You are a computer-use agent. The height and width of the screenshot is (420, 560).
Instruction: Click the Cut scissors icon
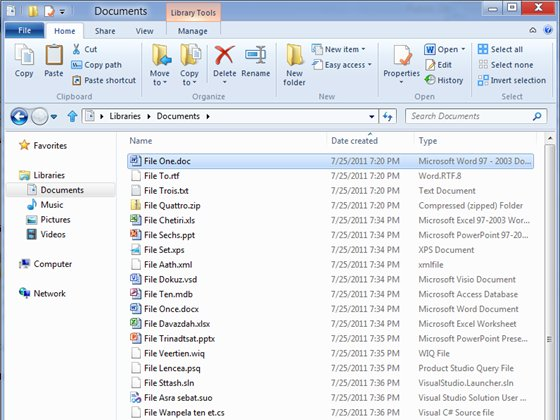click(x=76, y=49)
